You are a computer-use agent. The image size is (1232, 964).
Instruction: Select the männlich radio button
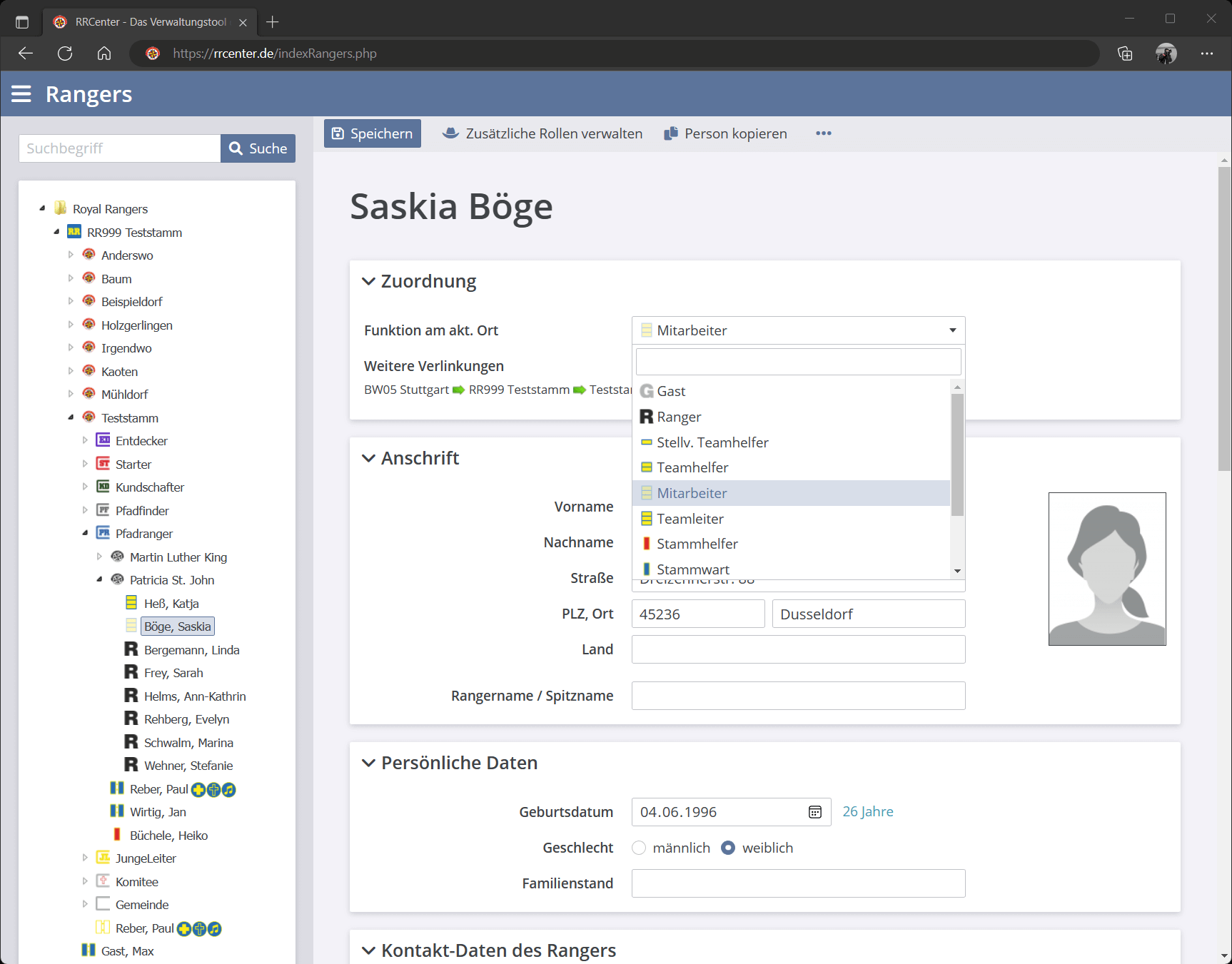click(x=639, y=848)
